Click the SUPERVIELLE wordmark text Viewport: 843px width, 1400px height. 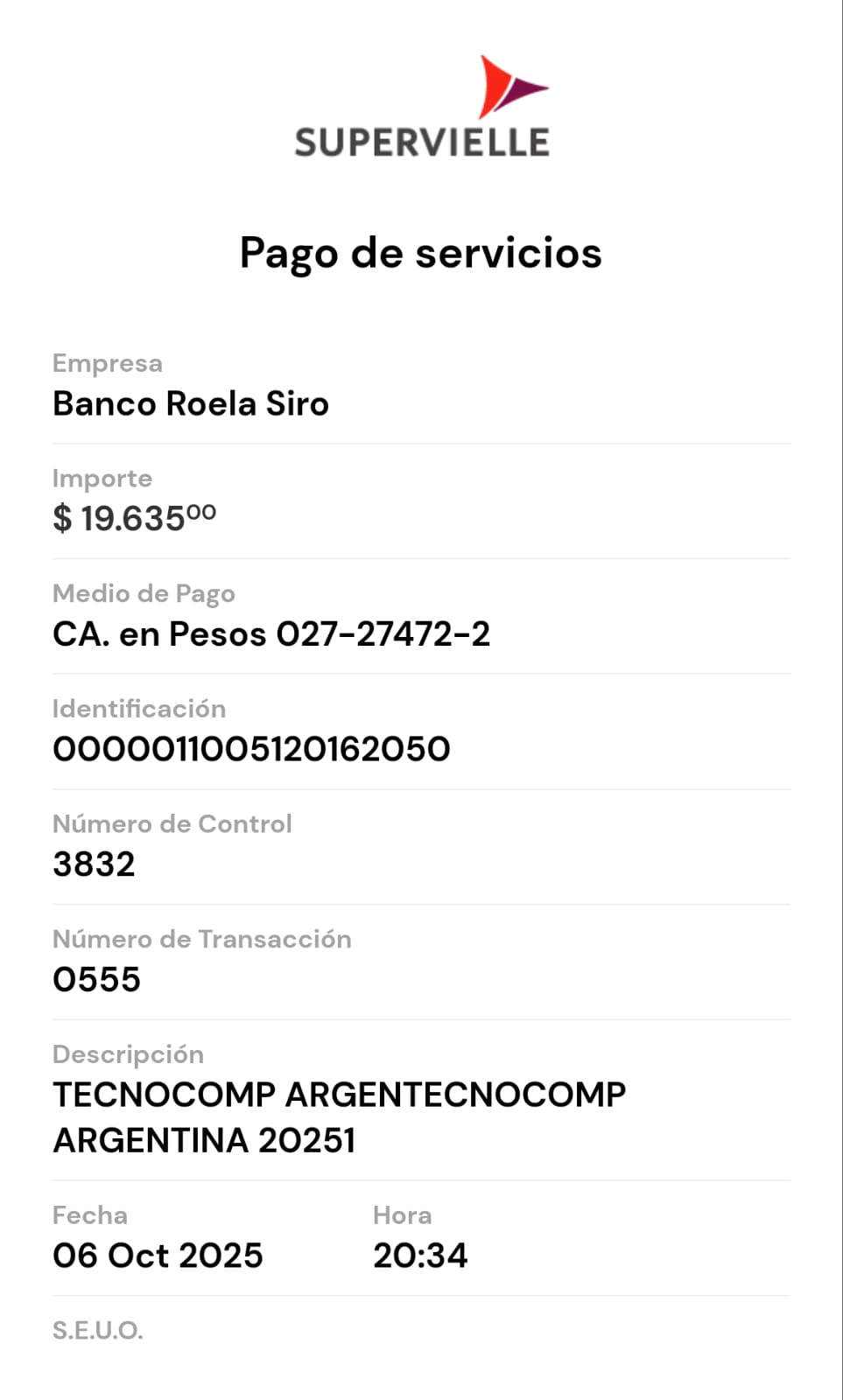pos(422,143)
